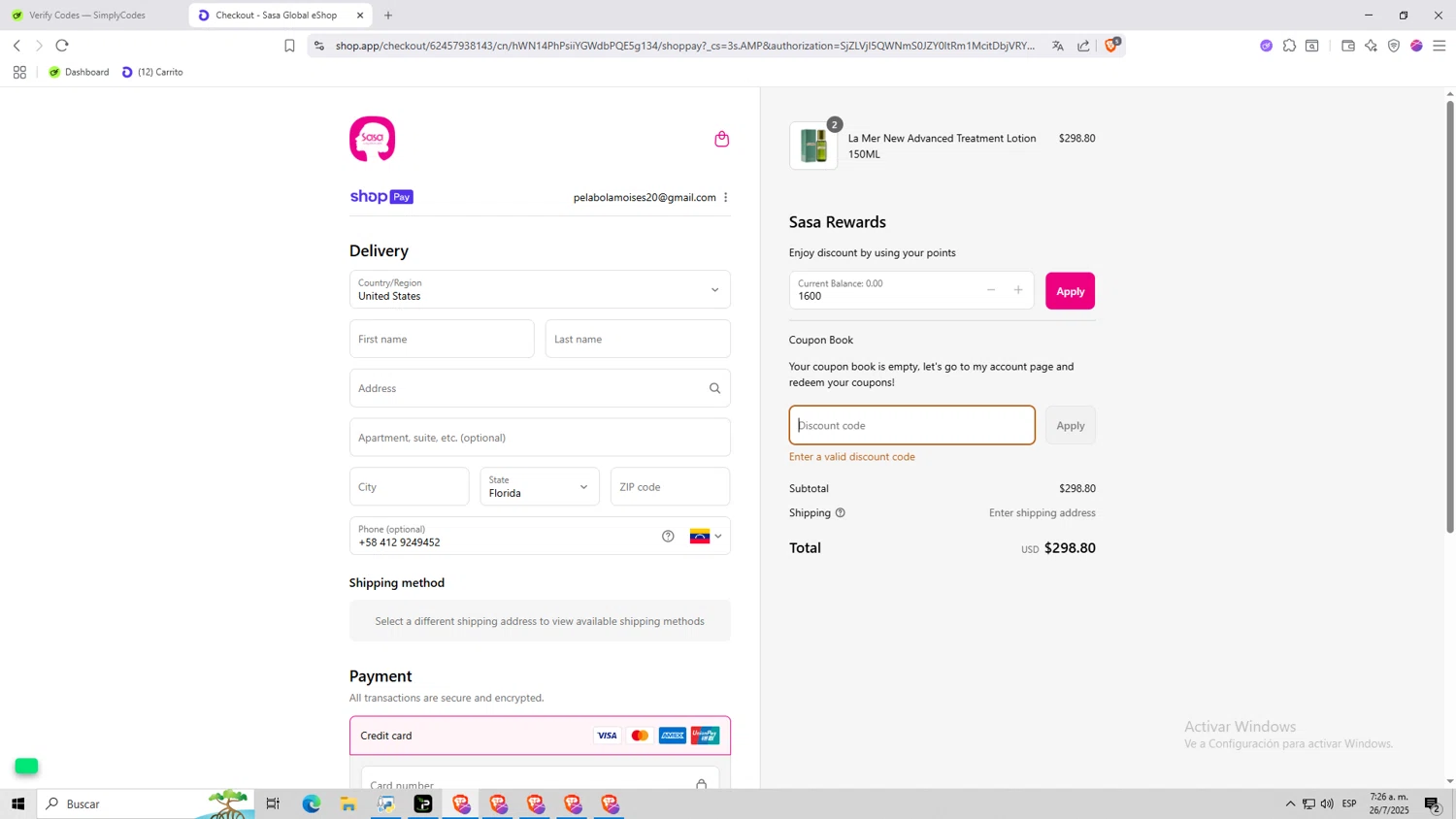Screen dimensions: 1456x819
Task: Click the taskbar Buscar search box
Action: point(146,803)
